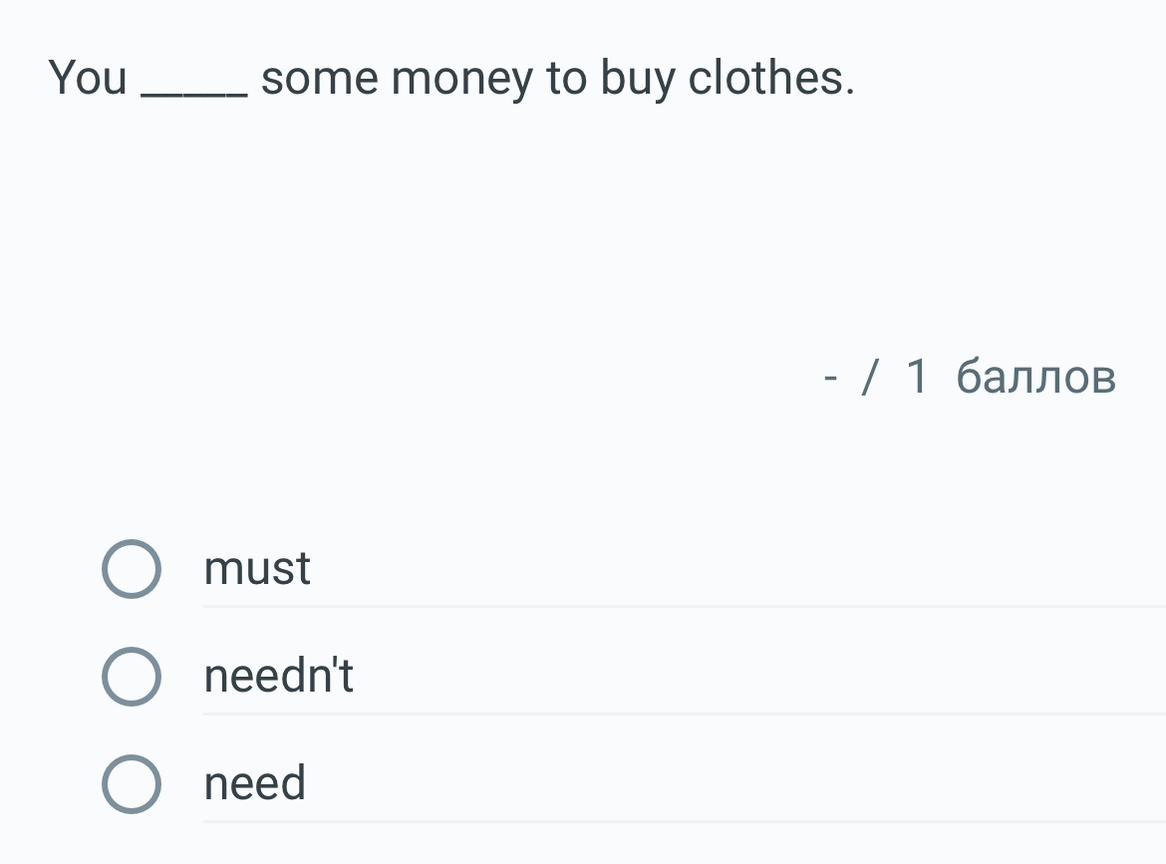Click the "need" answer label text

[254, 784]
